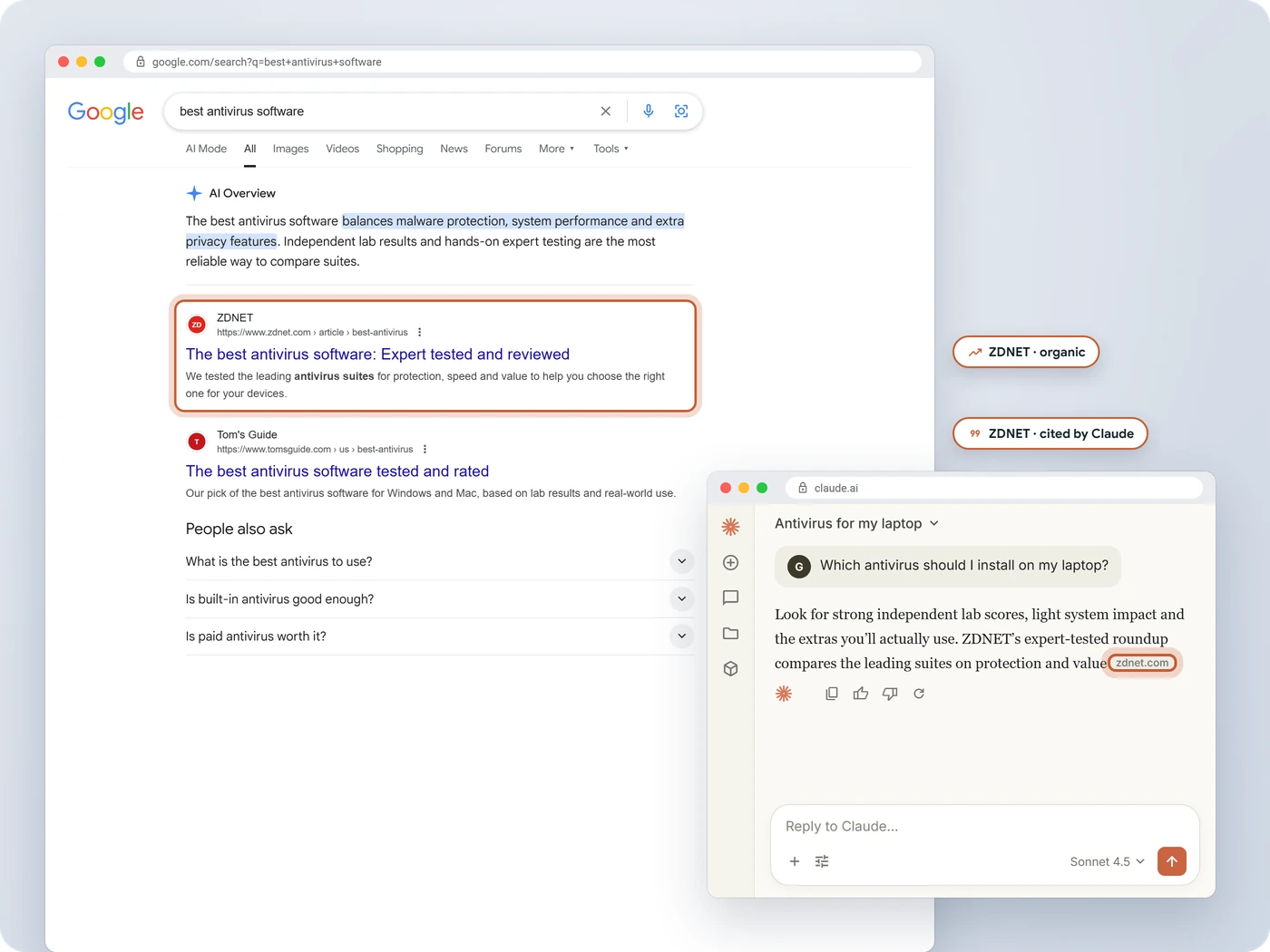Screen dimensions: 1270x952
Task: Open the Sonnet 4.5 model selector
Action: point(1107,861)
